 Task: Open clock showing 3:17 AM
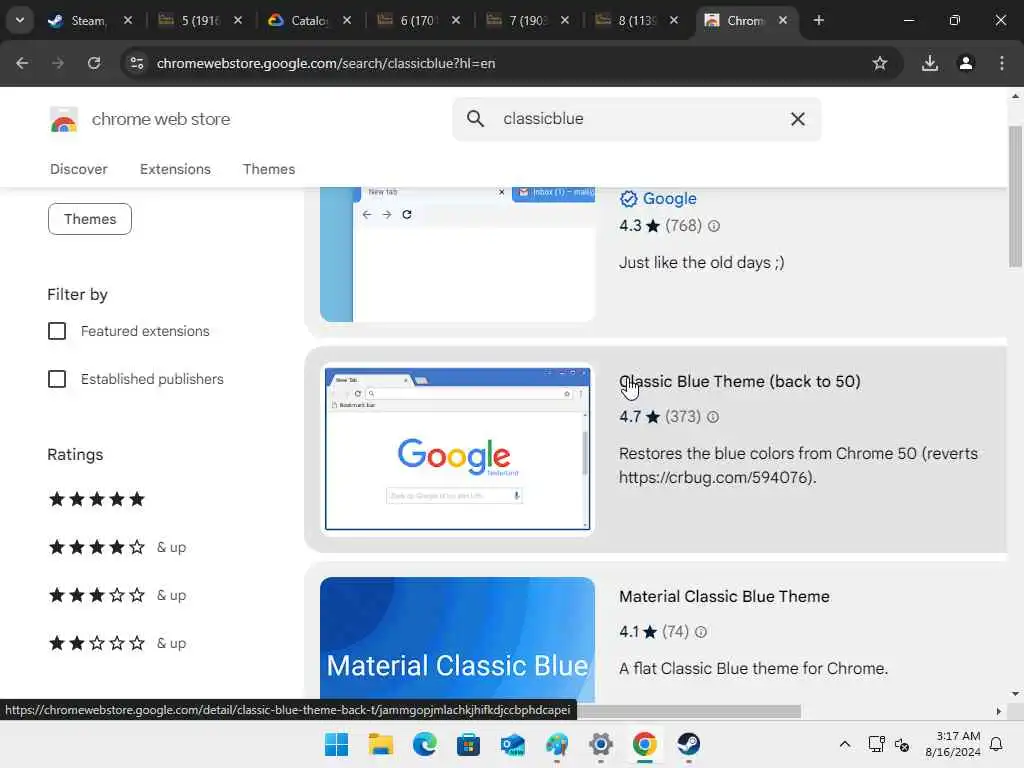click(x=953, y=744)
